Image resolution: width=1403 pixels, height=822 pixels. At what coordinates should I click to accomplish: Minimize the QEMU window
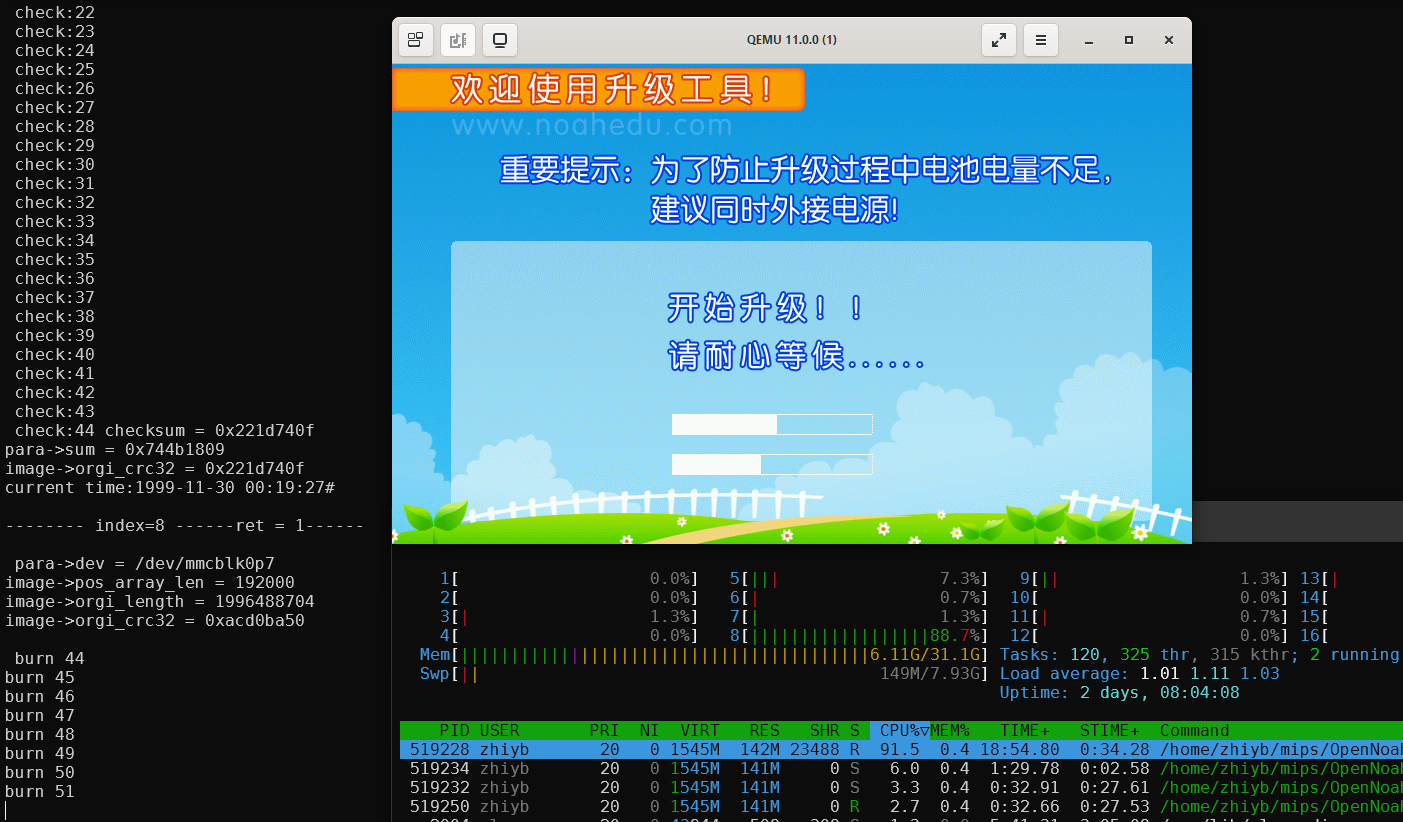click(1089, 40)
